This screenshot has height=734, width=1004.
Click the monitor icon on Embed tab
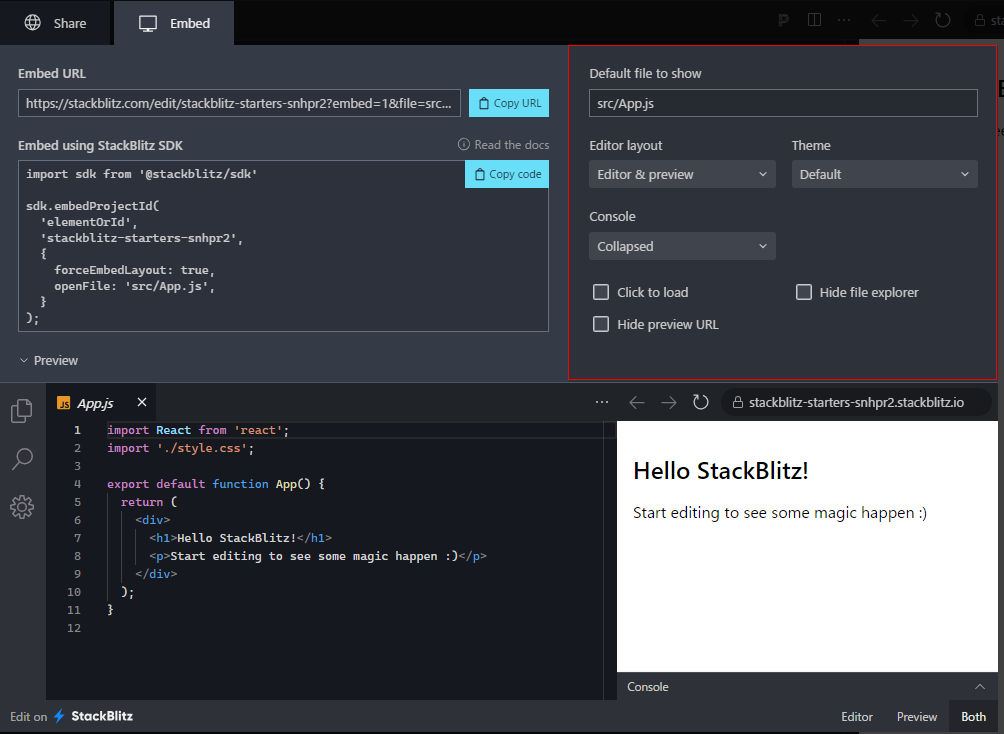148,24
